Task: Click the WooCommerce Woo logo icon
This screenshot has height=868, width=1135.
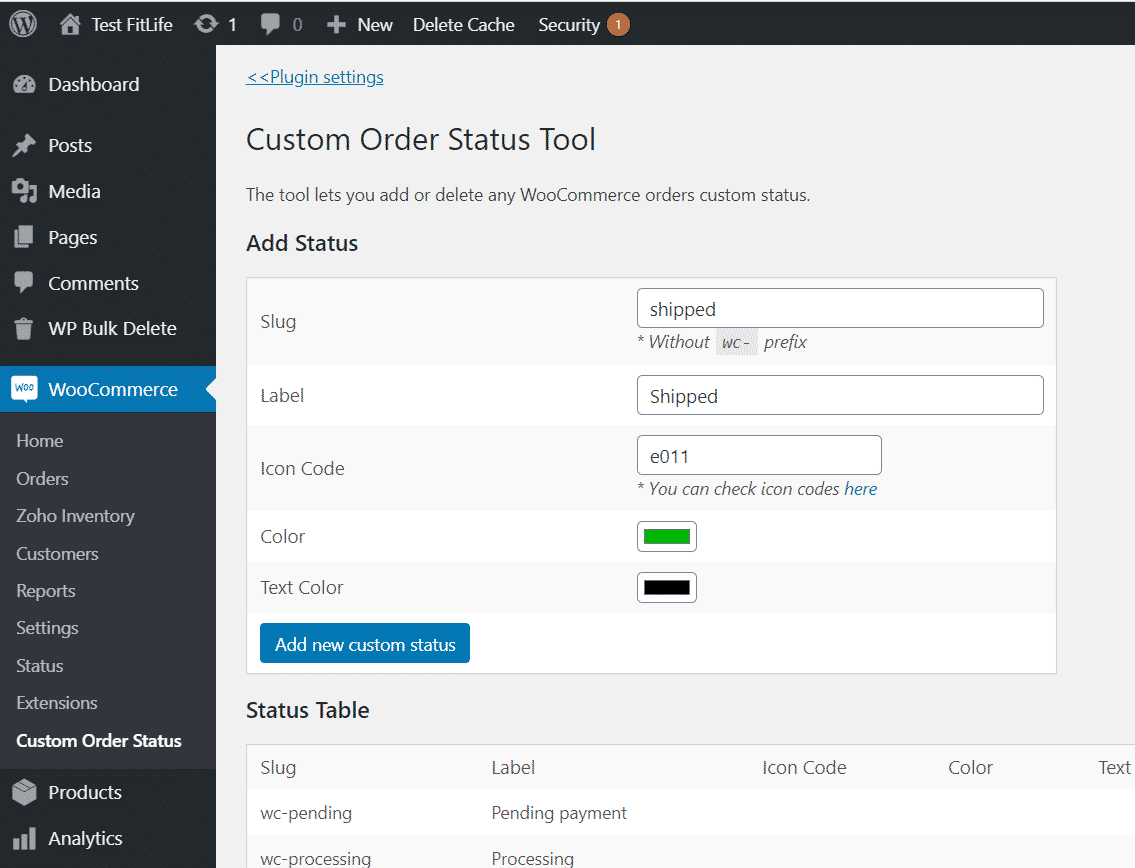Action: tap(25, 389)
